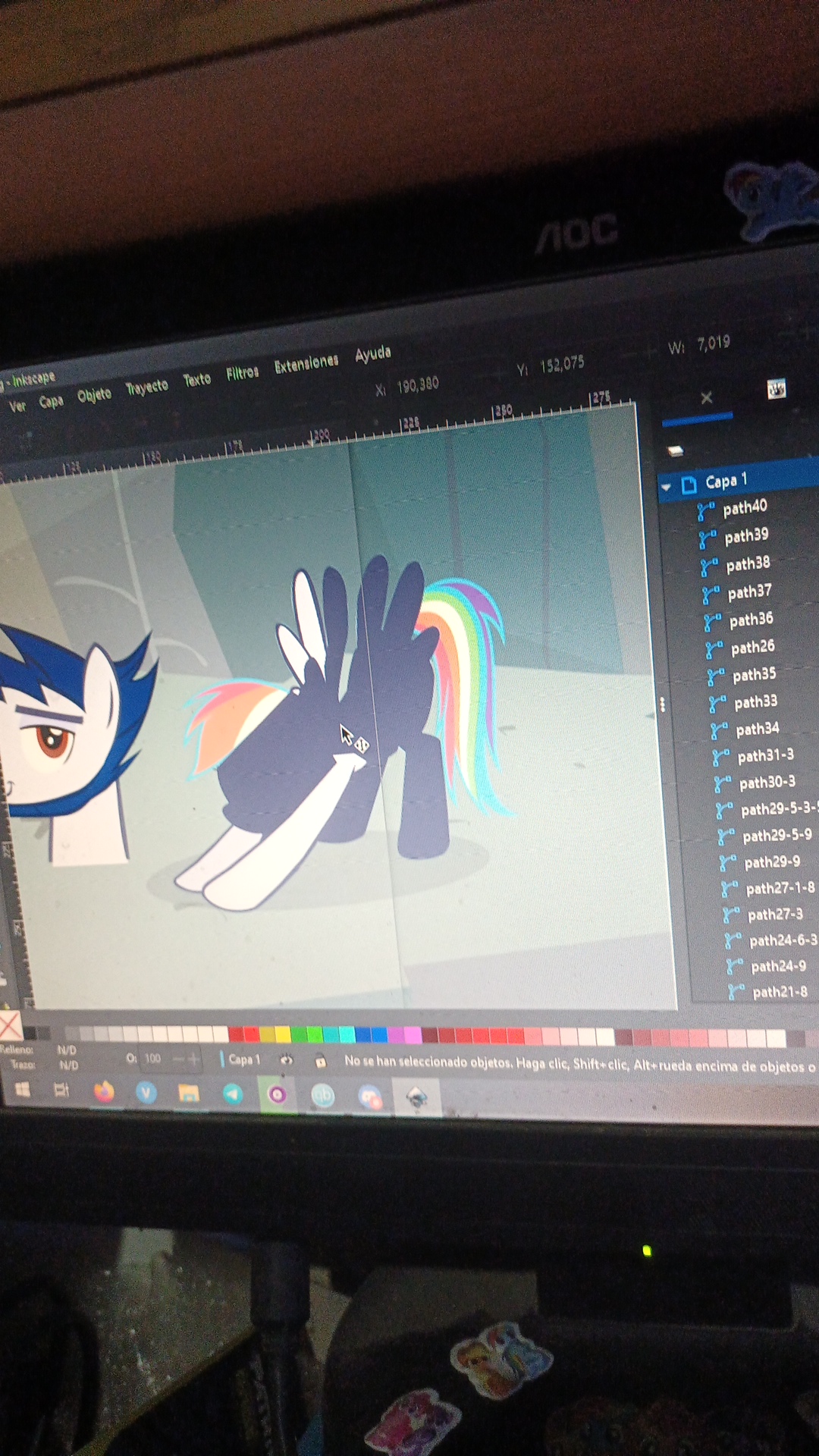
Task: Open Task View on the taskbar
Action: (61, 1090)
